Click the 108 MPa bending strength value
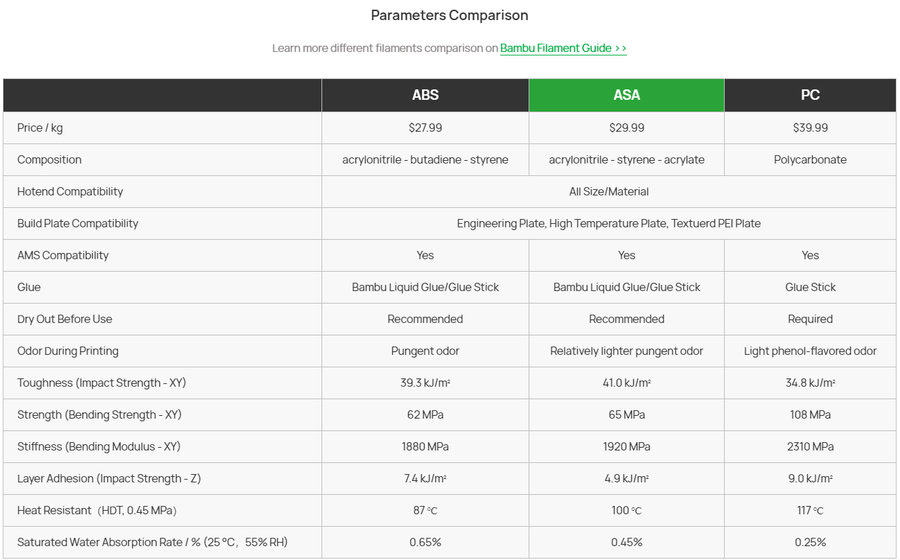The width and height of the screenshot is (900, 560). [810, 414]
